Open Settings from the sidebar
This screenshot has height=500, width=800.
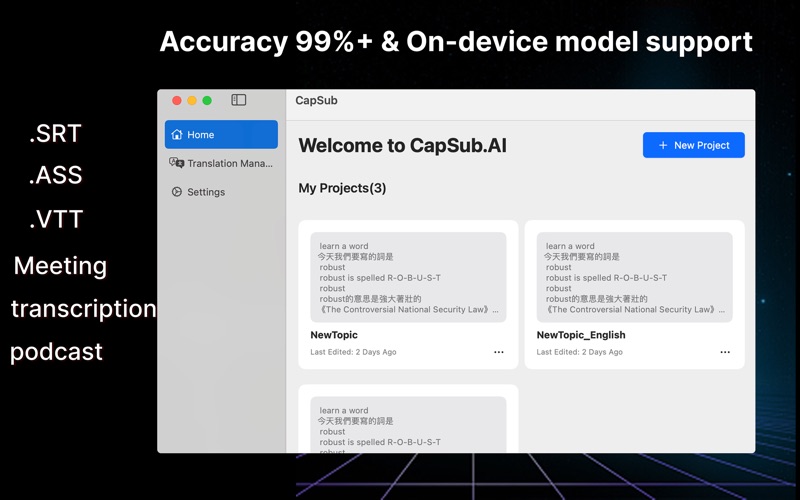pos(221,192)
